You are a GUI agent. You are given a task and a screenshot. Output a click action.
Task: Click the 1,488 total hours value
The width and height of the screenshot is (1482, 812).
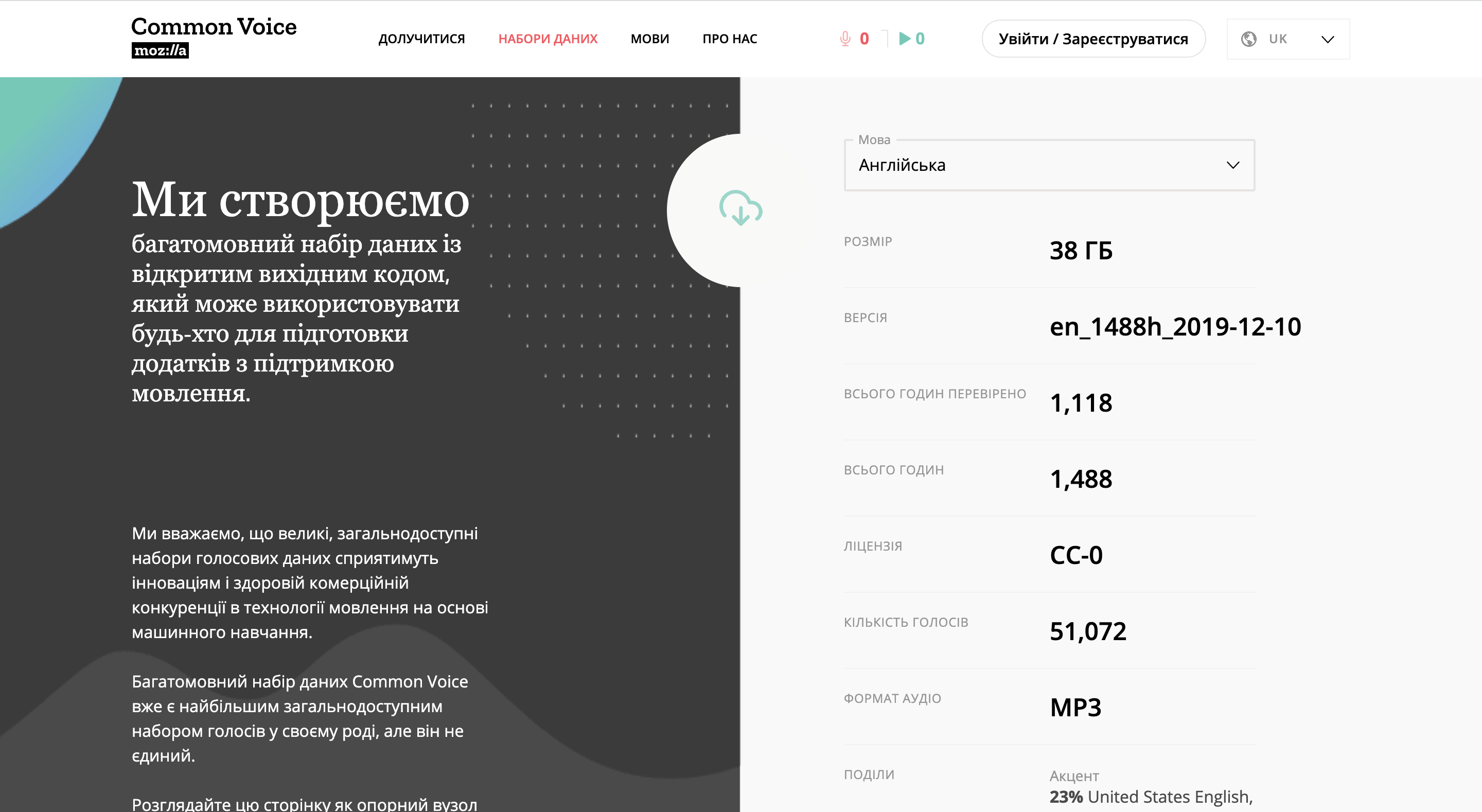[1081, 479]
